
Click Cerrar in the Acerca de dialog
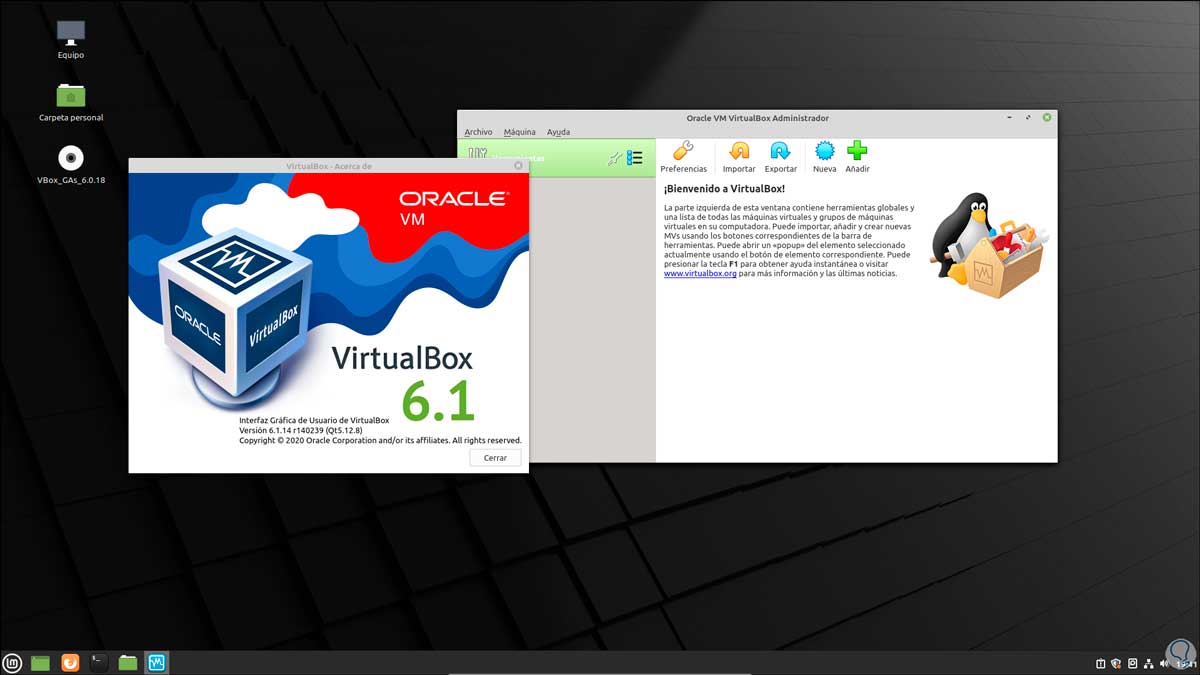coord(495,457)
